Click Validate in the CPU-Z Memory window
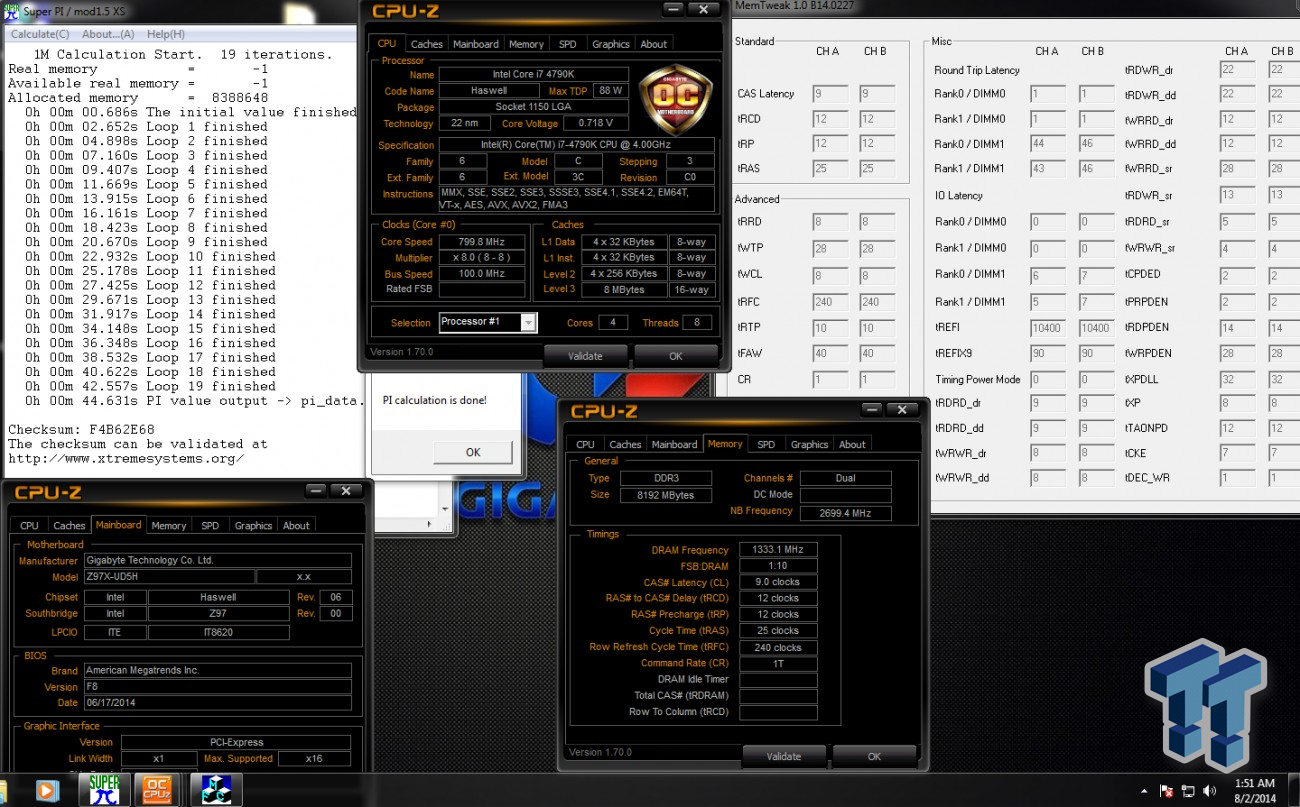The image size is (1300, 807). pos(784,756)
